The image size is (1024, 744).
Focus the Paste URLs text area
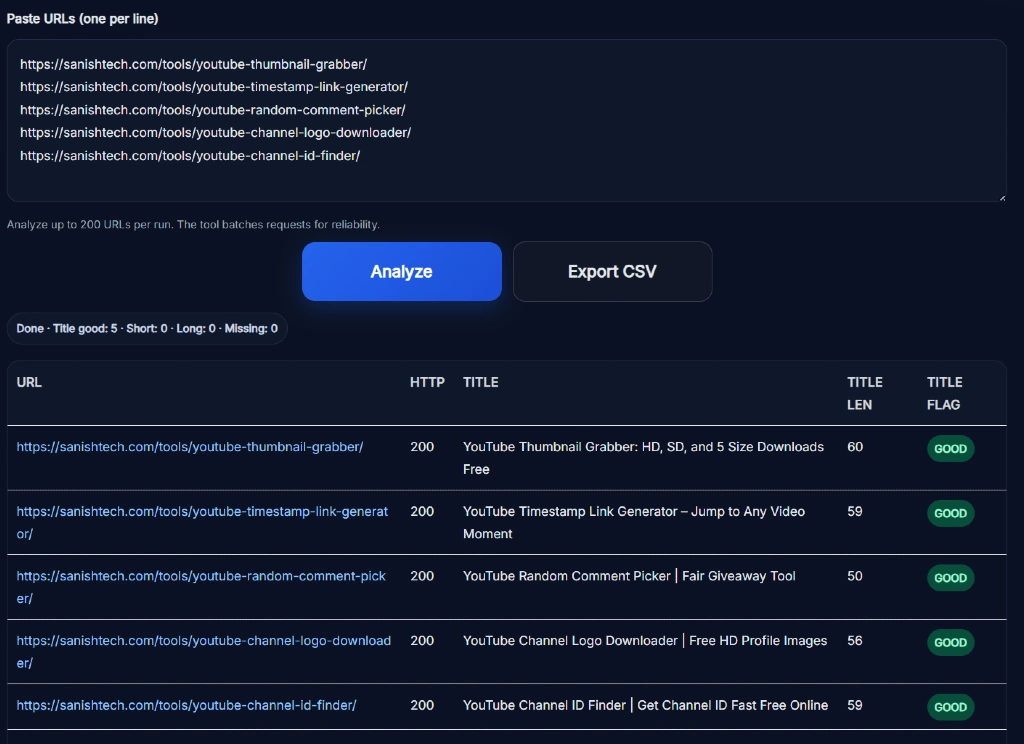[x=506, y=120]
